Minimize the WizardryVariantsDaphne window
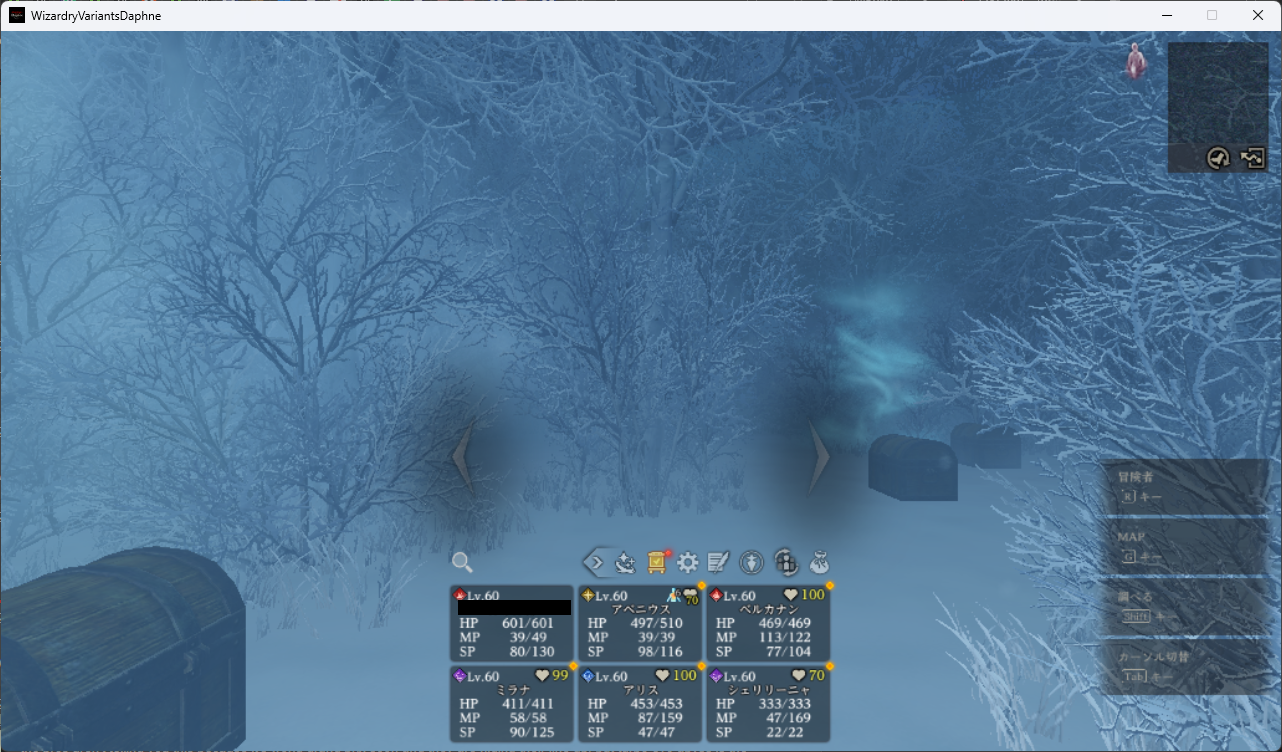The image size is (1282, 752). tap(1166, 15)
